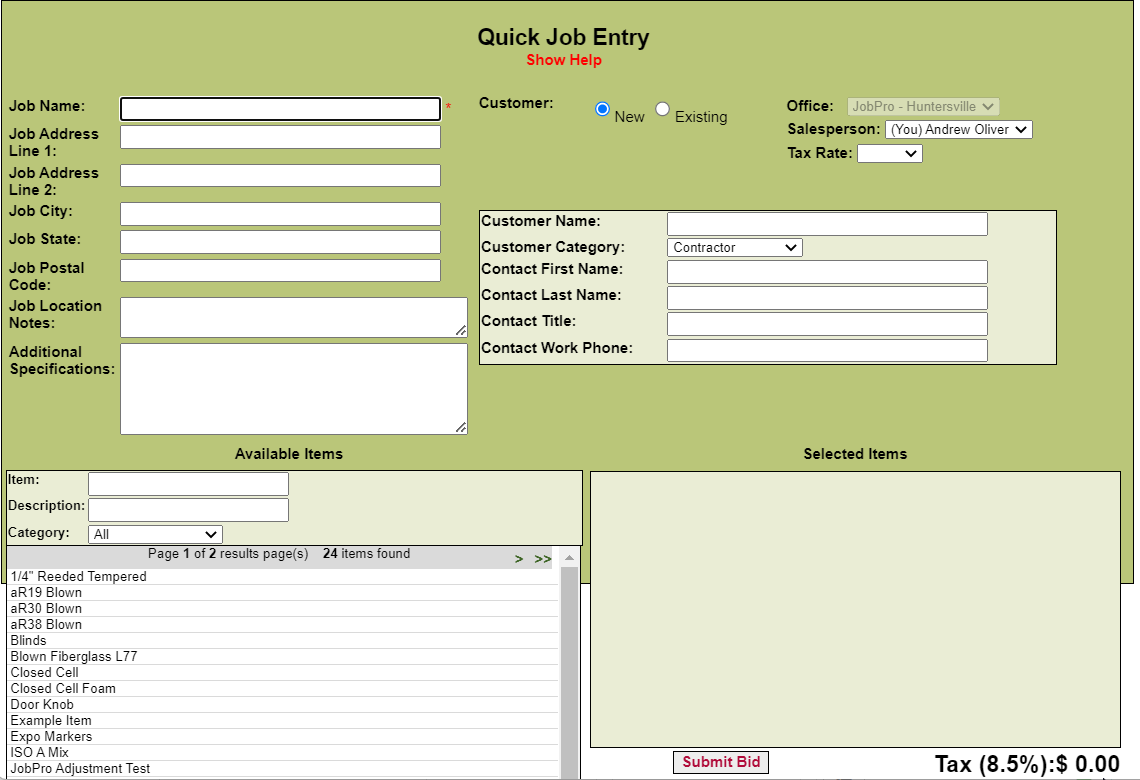Screen dimensions: 1140x780
Task: Go to next results page arrow
Action: (x=519, y=559)
